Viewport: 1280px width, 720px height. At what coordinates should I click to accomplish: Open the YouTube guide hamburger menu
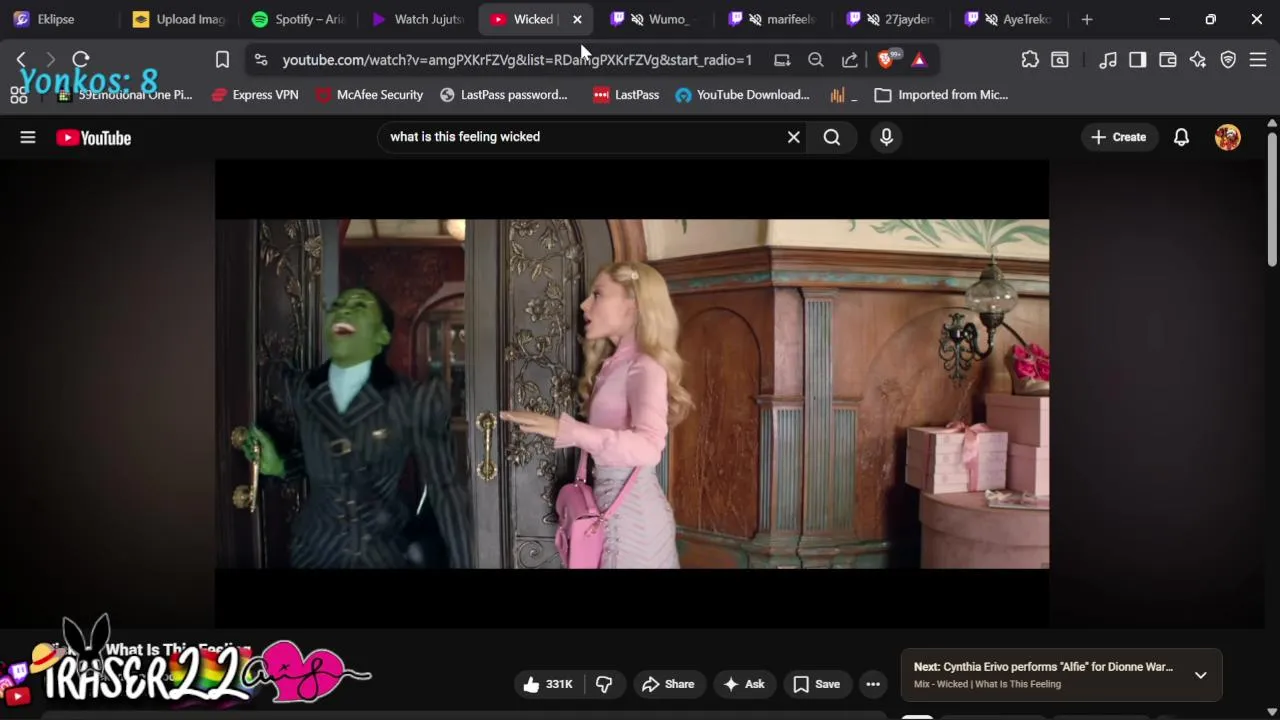point(28,137)
